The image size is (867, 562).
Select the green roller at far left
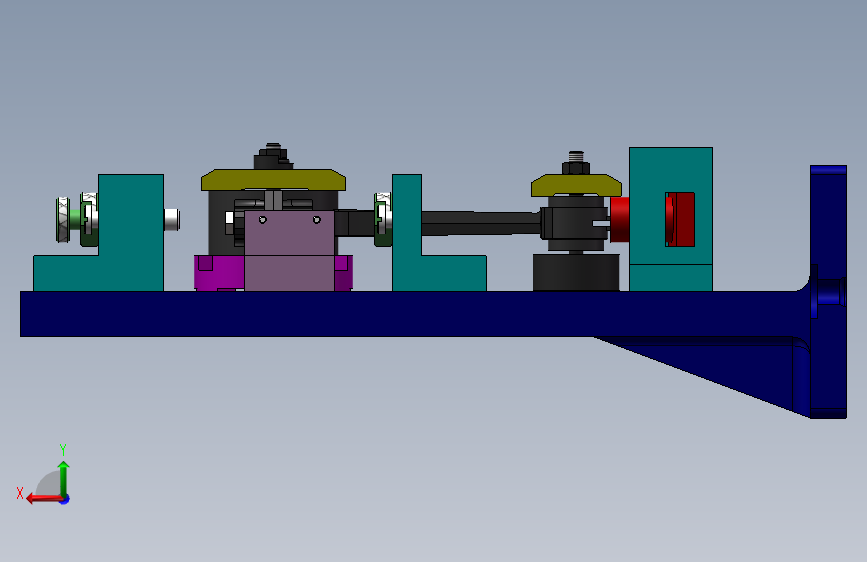coord(65,220)
